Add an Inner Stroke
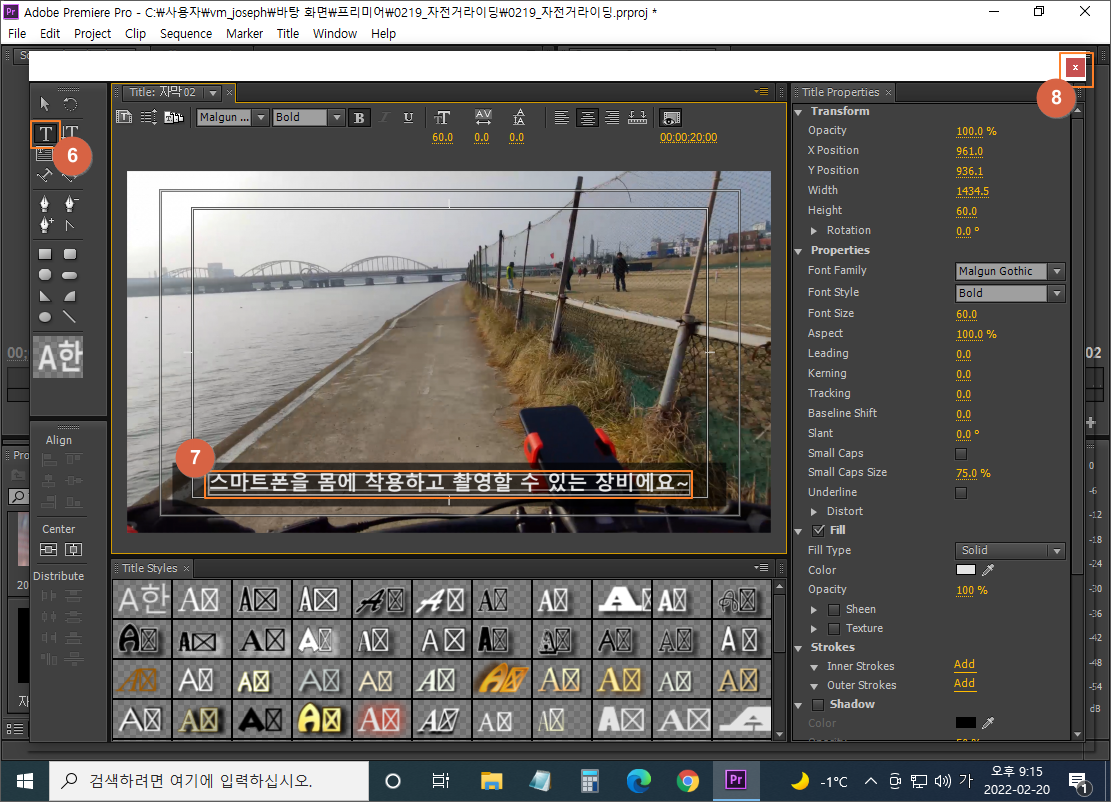This screenshot has height=802, width=1111. click(x=964, y=665)
